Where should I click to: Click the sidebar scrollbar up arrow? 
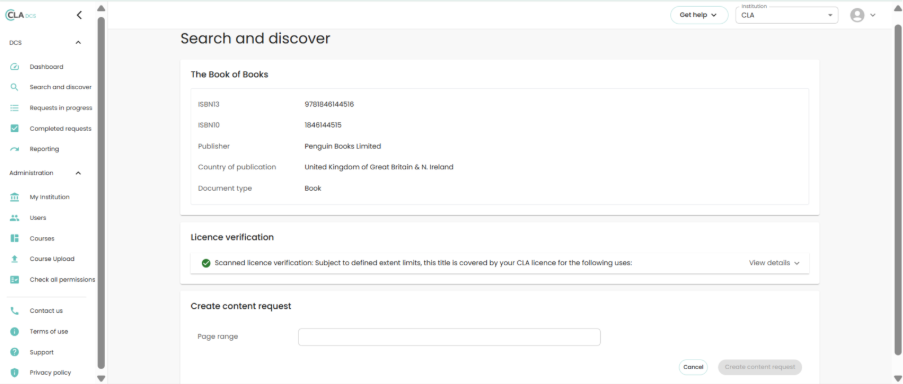101,8
